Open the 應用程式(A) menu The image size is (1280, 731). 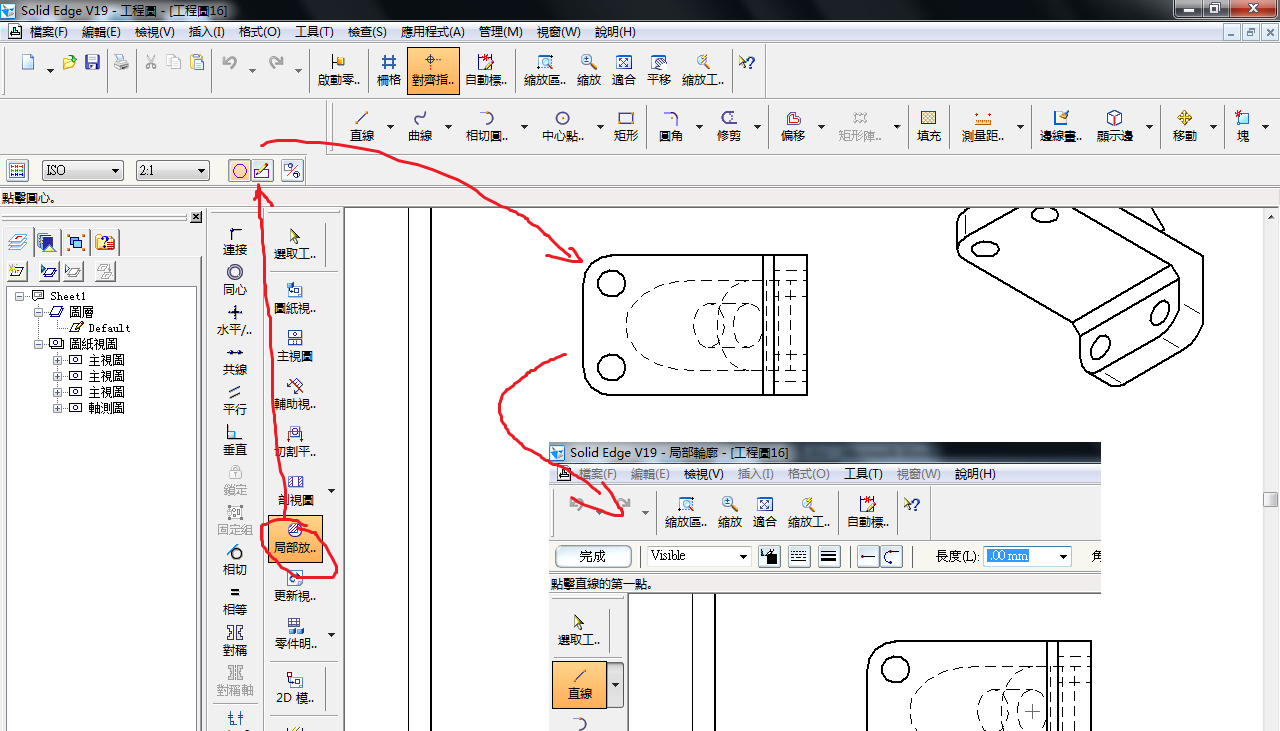(x=433, y=32)
